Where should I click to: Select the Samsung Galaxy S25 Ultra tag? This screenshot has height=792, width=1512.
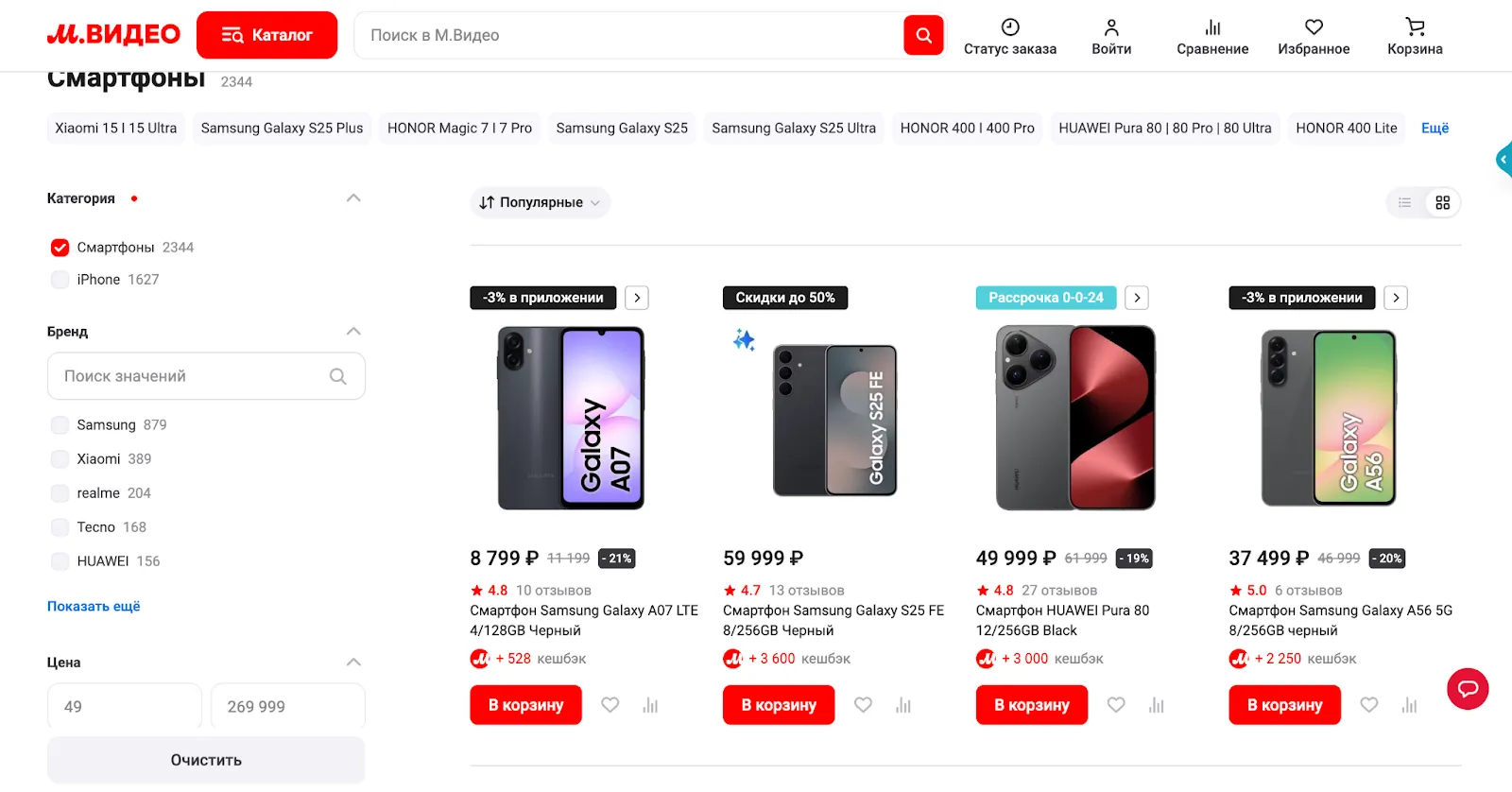coord(794,129)
